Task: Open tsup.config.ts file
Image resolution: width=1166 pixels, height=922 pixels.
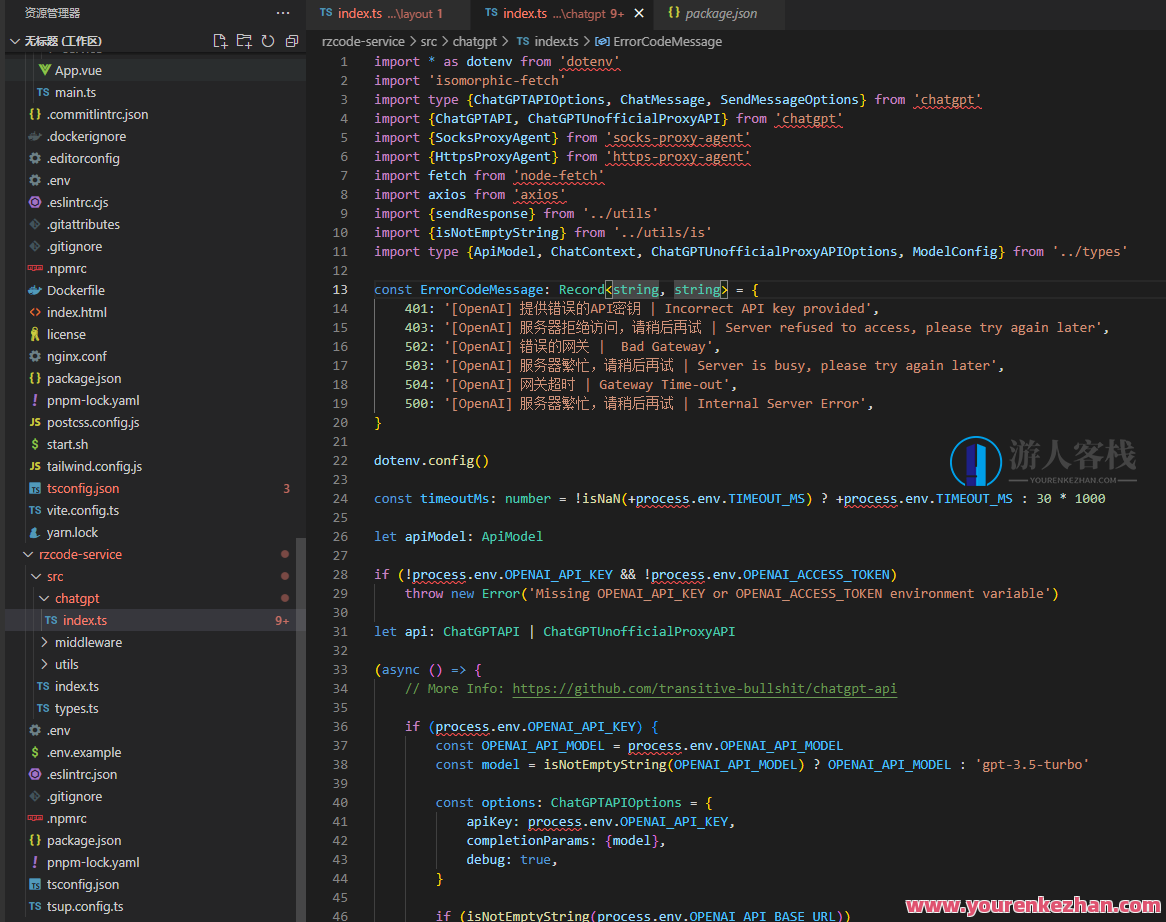Action: point(85,906)
